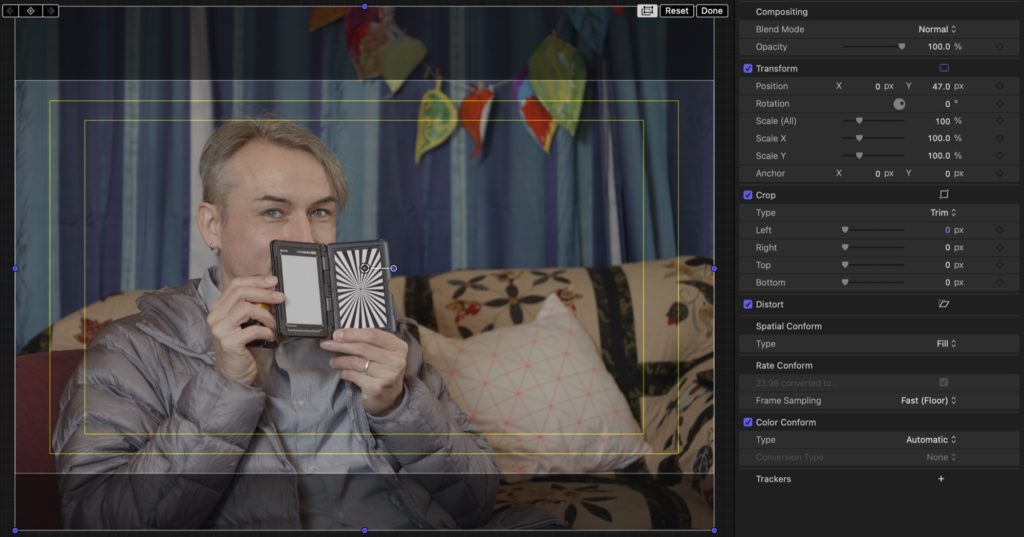The width and height of the screenshot is (1024, 537).
Task: Toggle the Color Conform checkbox
Action: pos(748,423)
